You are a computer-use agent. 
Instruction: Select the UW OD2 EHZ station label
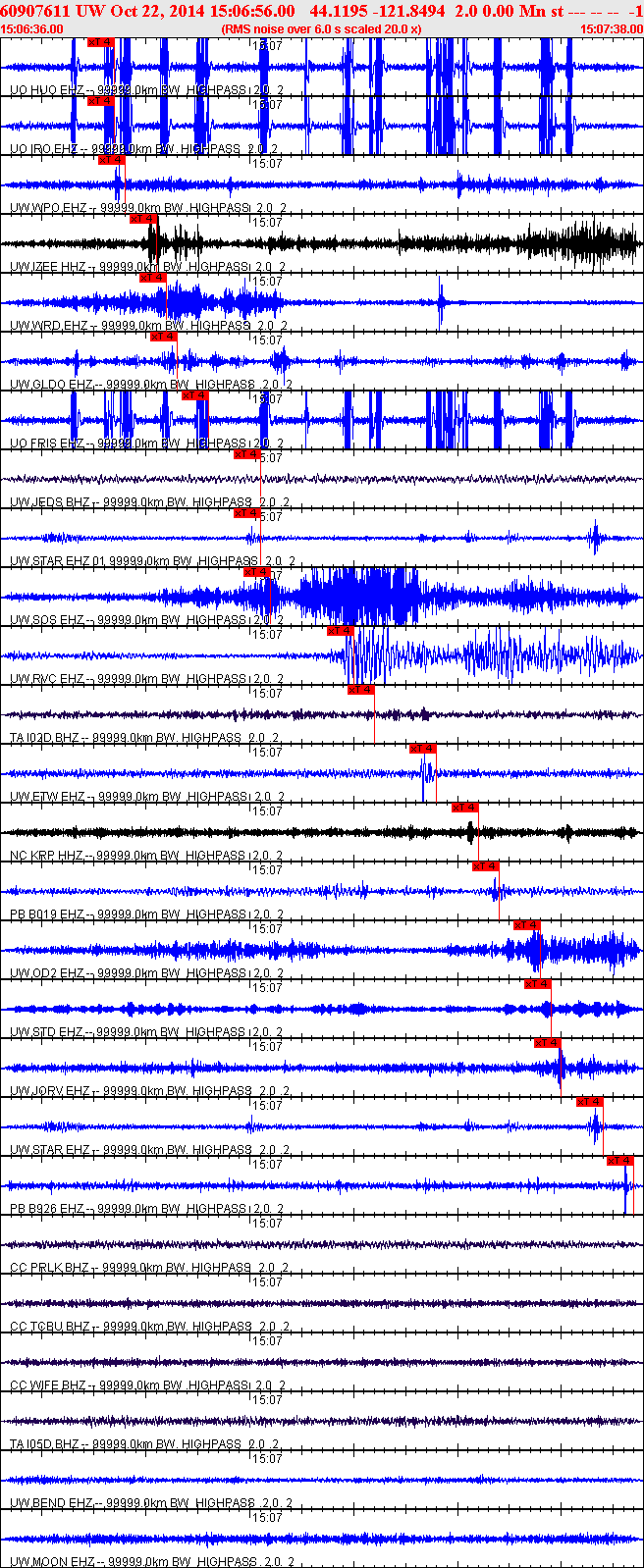[146, 973]
